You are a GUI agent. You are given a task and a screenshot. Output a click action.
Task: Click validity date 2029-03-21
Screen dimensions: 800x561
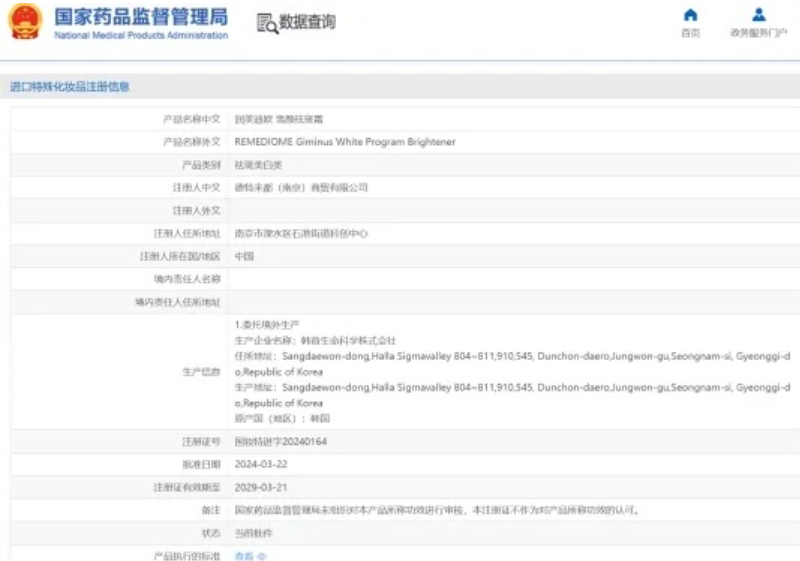point(261,488)
